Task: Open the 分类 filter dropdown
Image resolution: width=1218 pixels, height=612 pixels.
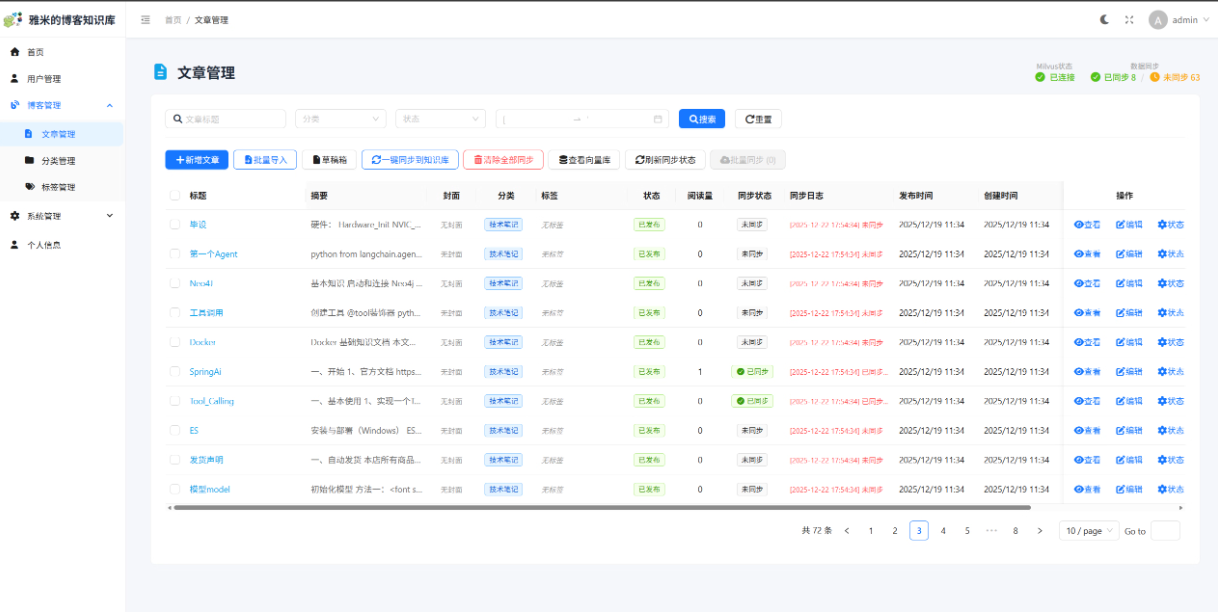Action: pos(340,119)
